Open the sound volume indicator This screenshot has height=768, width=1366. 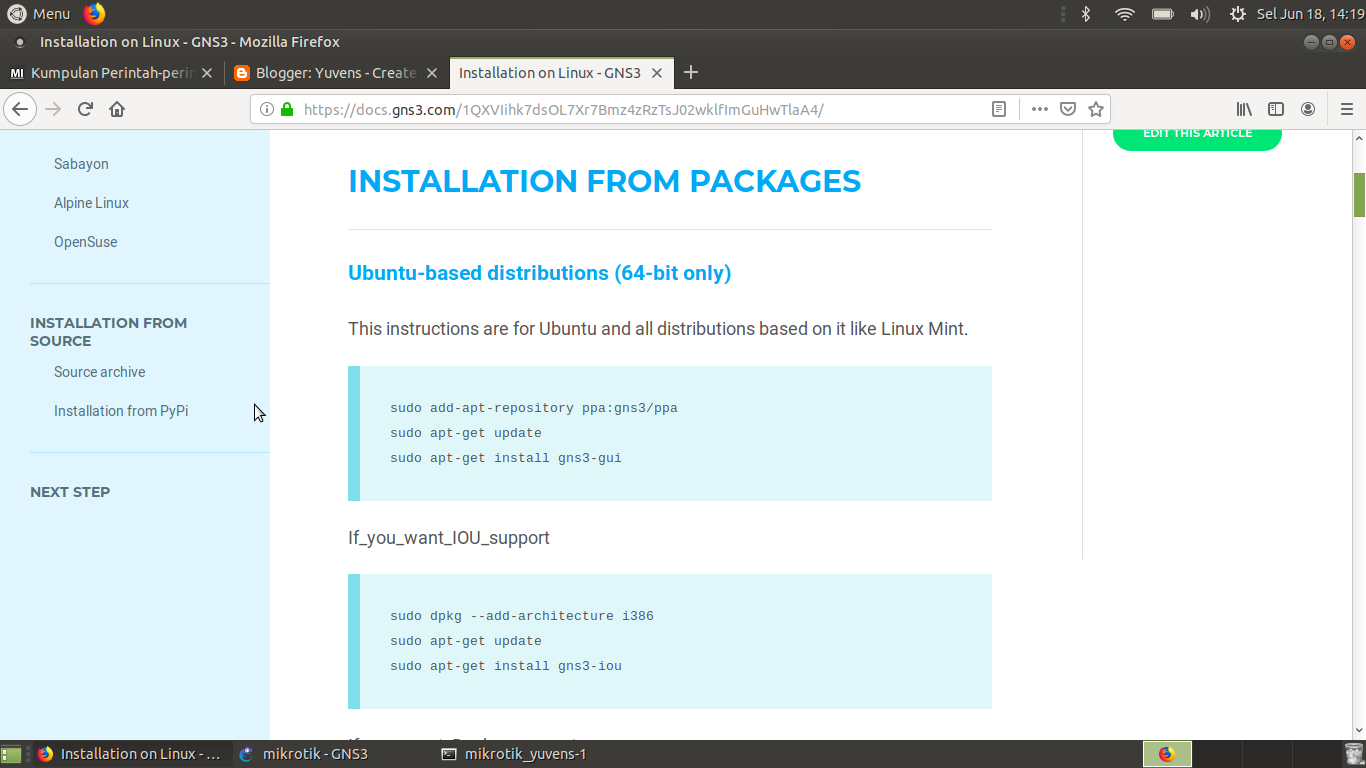tap(1200, 14)
